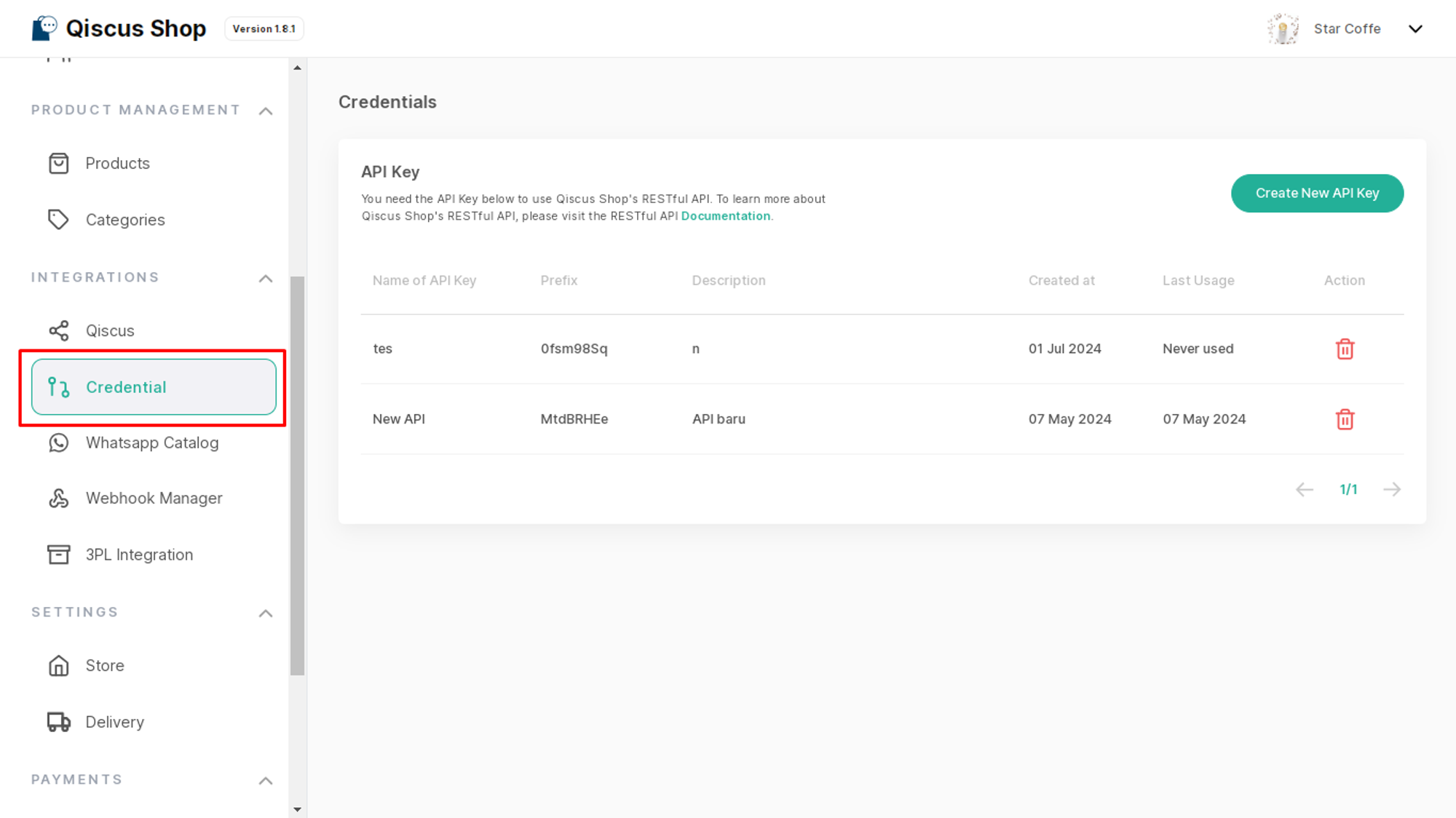
Task: Click the Store house icon
Action: (59, 665)
